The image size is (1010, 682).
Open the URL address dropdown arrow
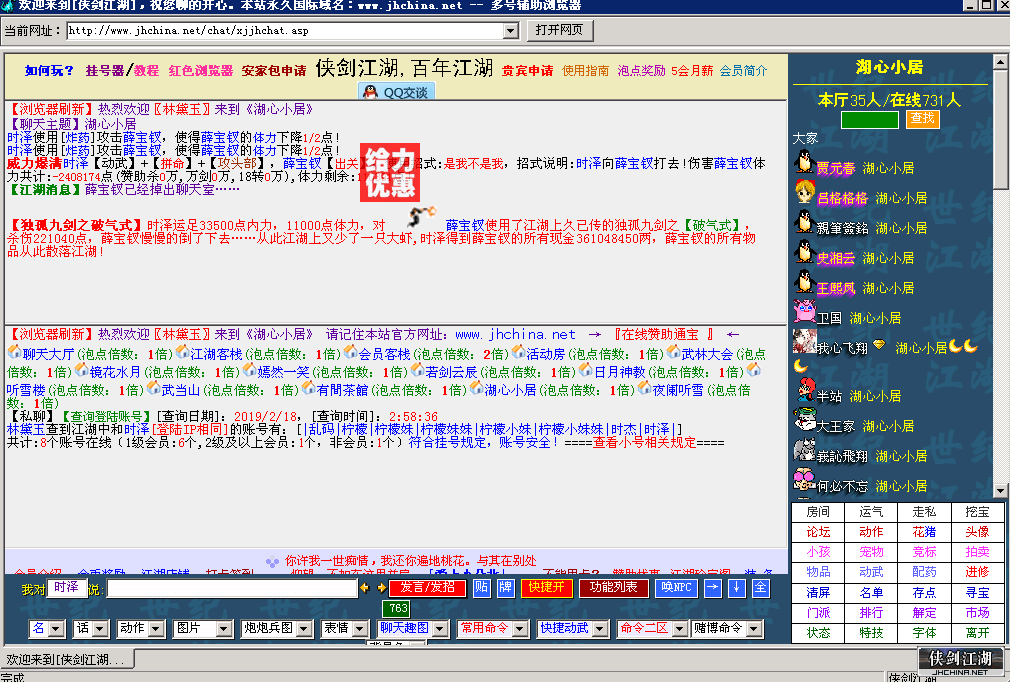coord(511,31)
